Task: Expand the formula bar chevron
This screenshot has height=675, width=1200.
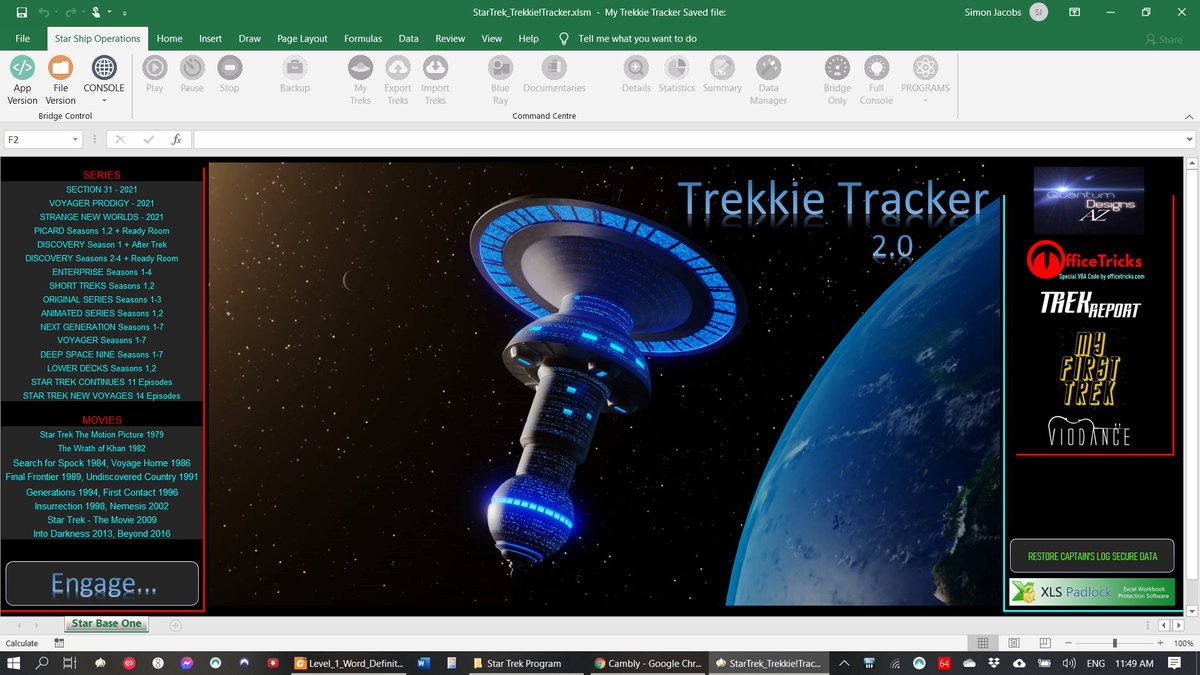Action: pyautogui.click(x=1190, y=140)
